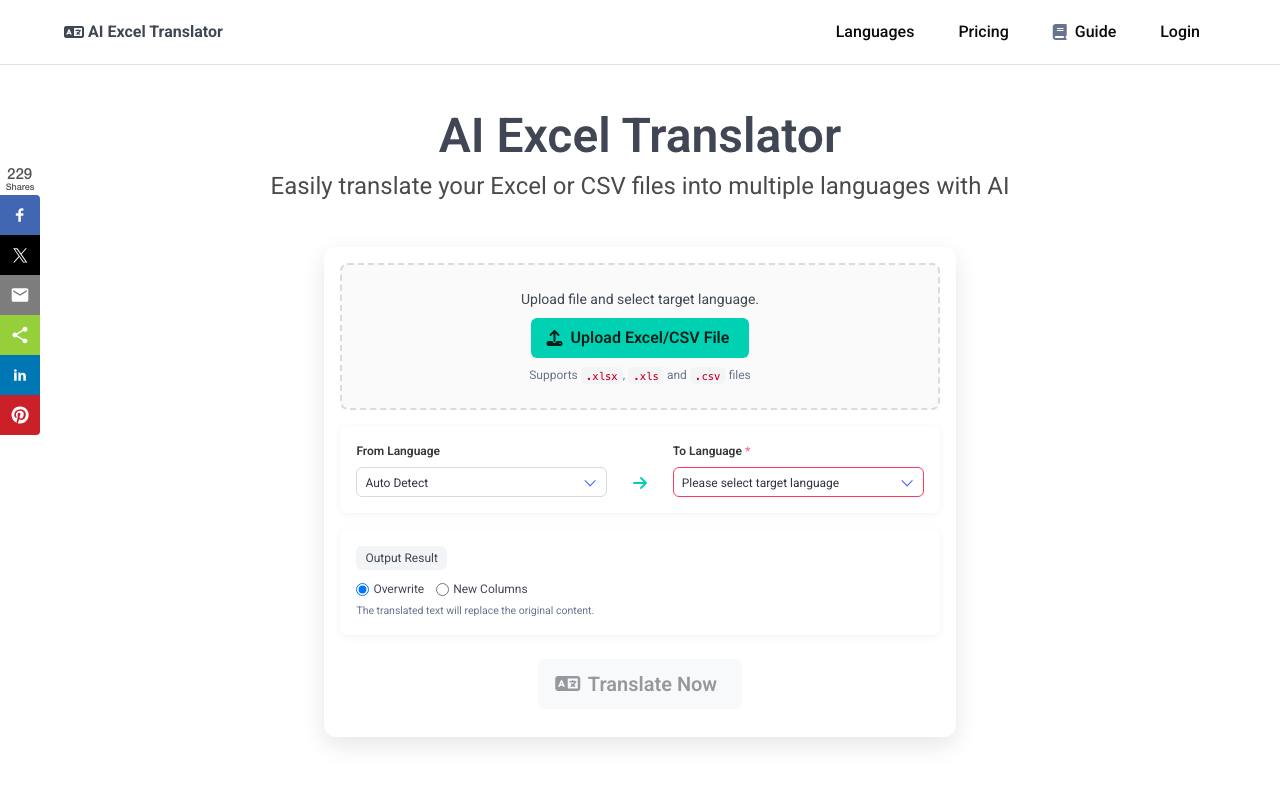Share on X (Twitter) icon
Screen dimensions: 1280x800
20,255
